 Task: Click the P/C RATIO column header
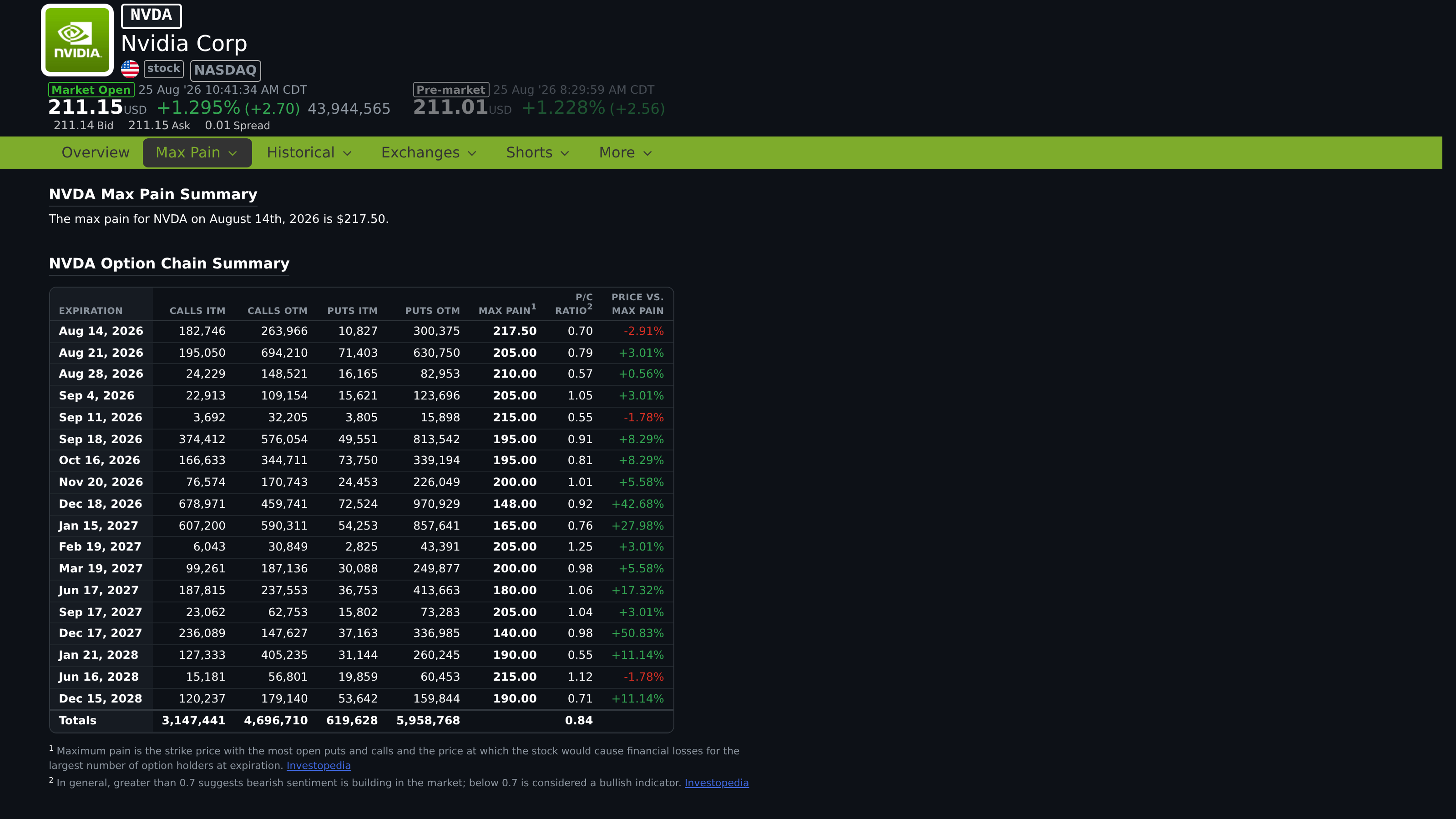[x=574, y=304]
